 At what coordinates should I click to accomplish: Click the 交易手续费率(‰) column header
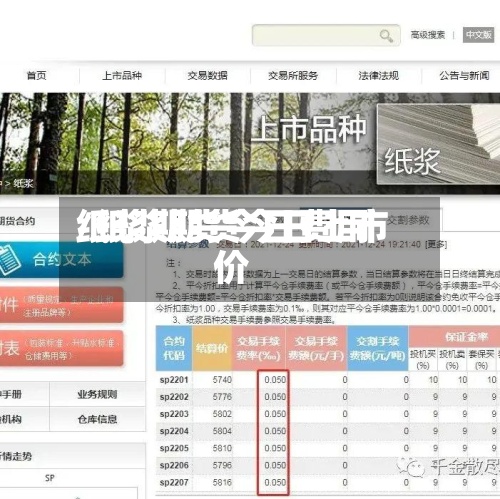(x=259, y=348)
